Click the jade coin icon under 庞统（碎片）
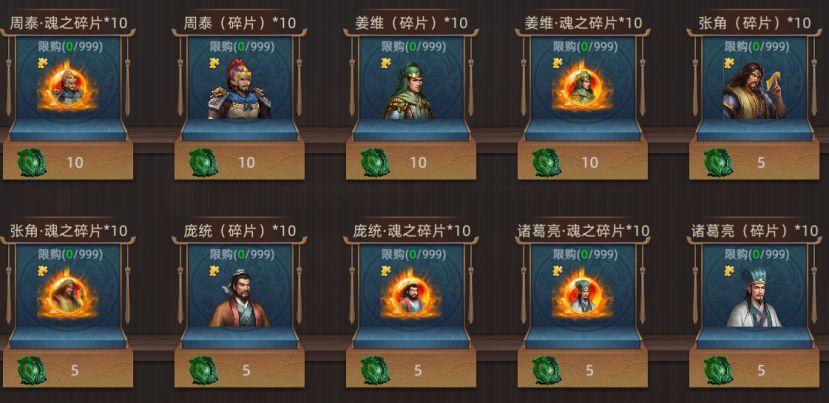The image size is (829, 403). point(204,370)
